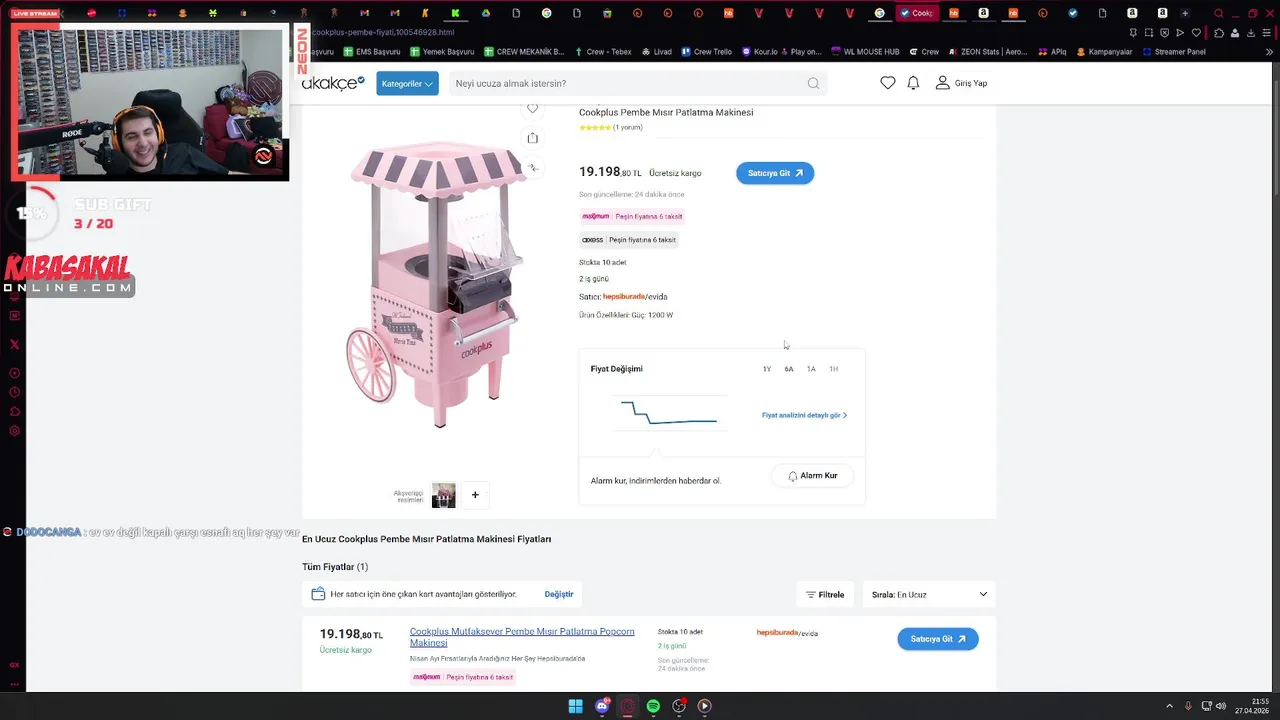Open browser search icon in tab bar
The width and height of the screenshot is (1280, 720).
point(1218,13)
